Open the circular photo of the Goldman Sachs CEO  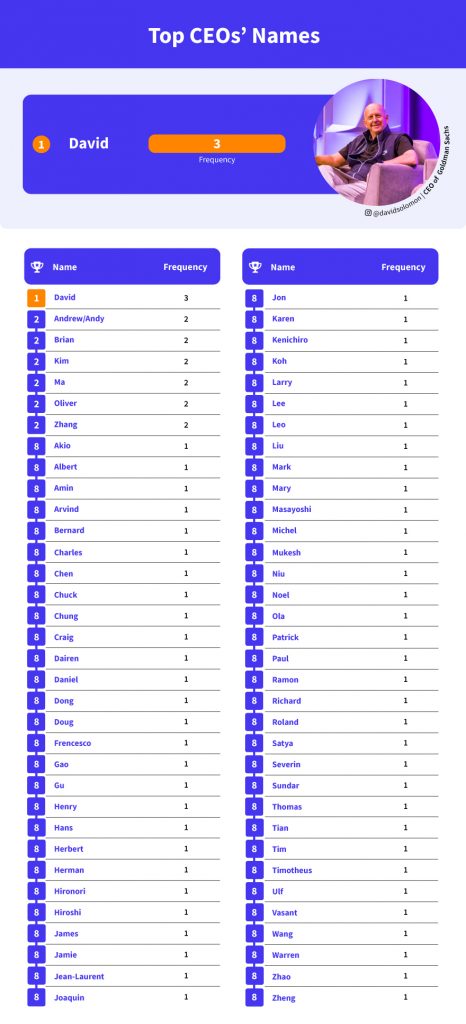[377, 143]
